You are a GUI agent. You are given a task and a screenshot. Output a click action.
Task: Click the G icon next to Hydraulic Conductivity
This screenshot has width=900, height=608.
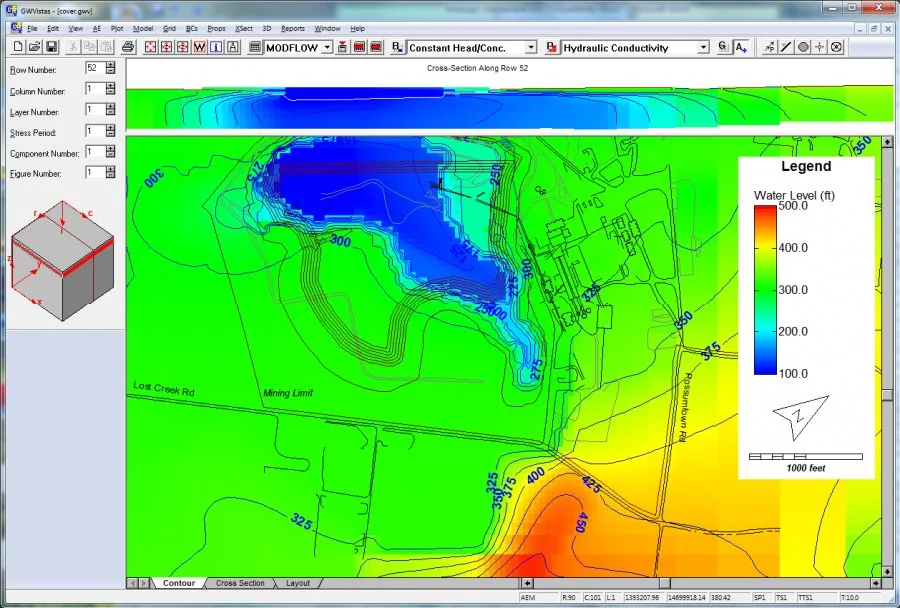pos(723,47)
